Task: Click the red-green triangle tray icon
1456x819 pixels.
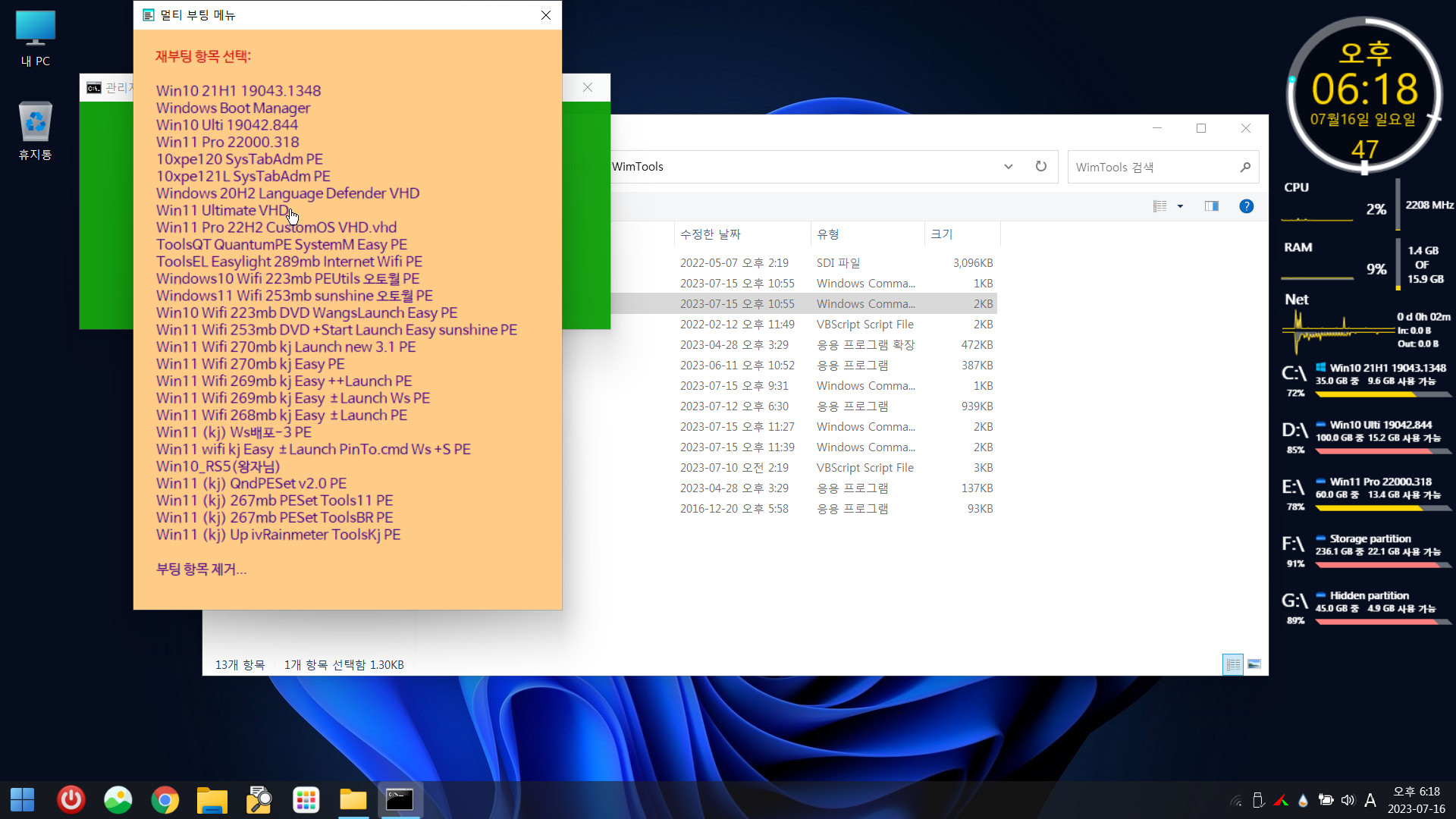Action: 1281,800
